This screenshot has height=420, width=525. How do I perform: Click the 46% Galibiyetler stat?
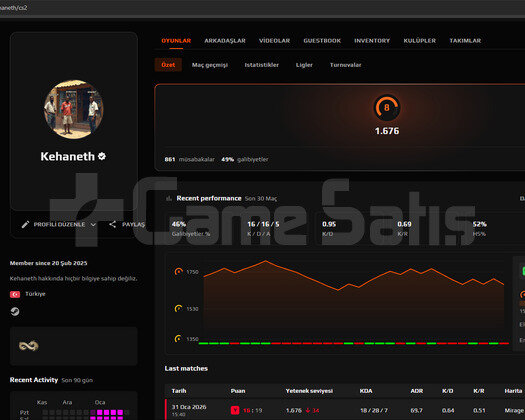point(191,229)
